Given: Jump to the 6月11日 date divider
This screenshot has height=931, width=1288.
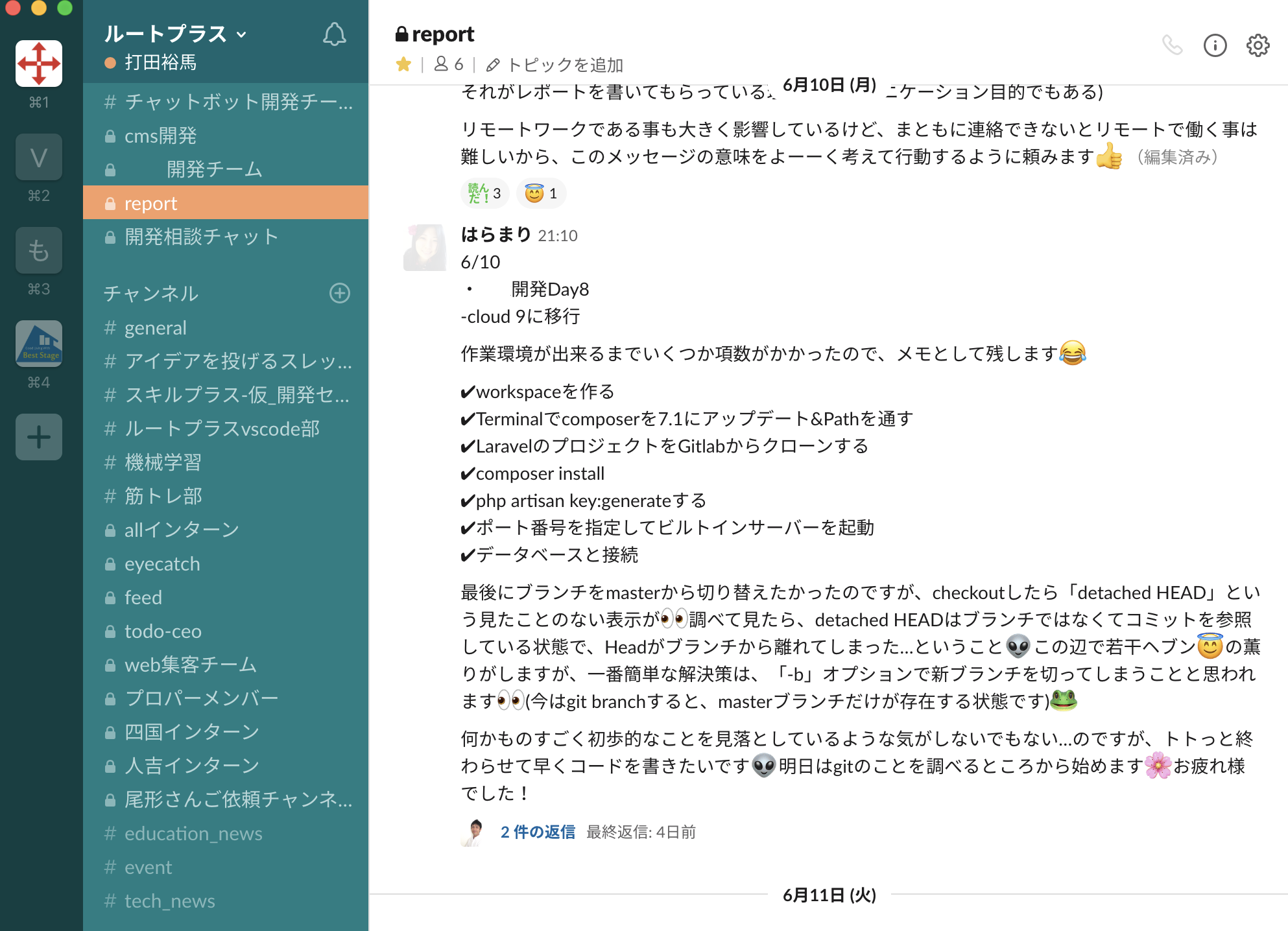Looking at the screenshot, I should (x=829, y=895).
